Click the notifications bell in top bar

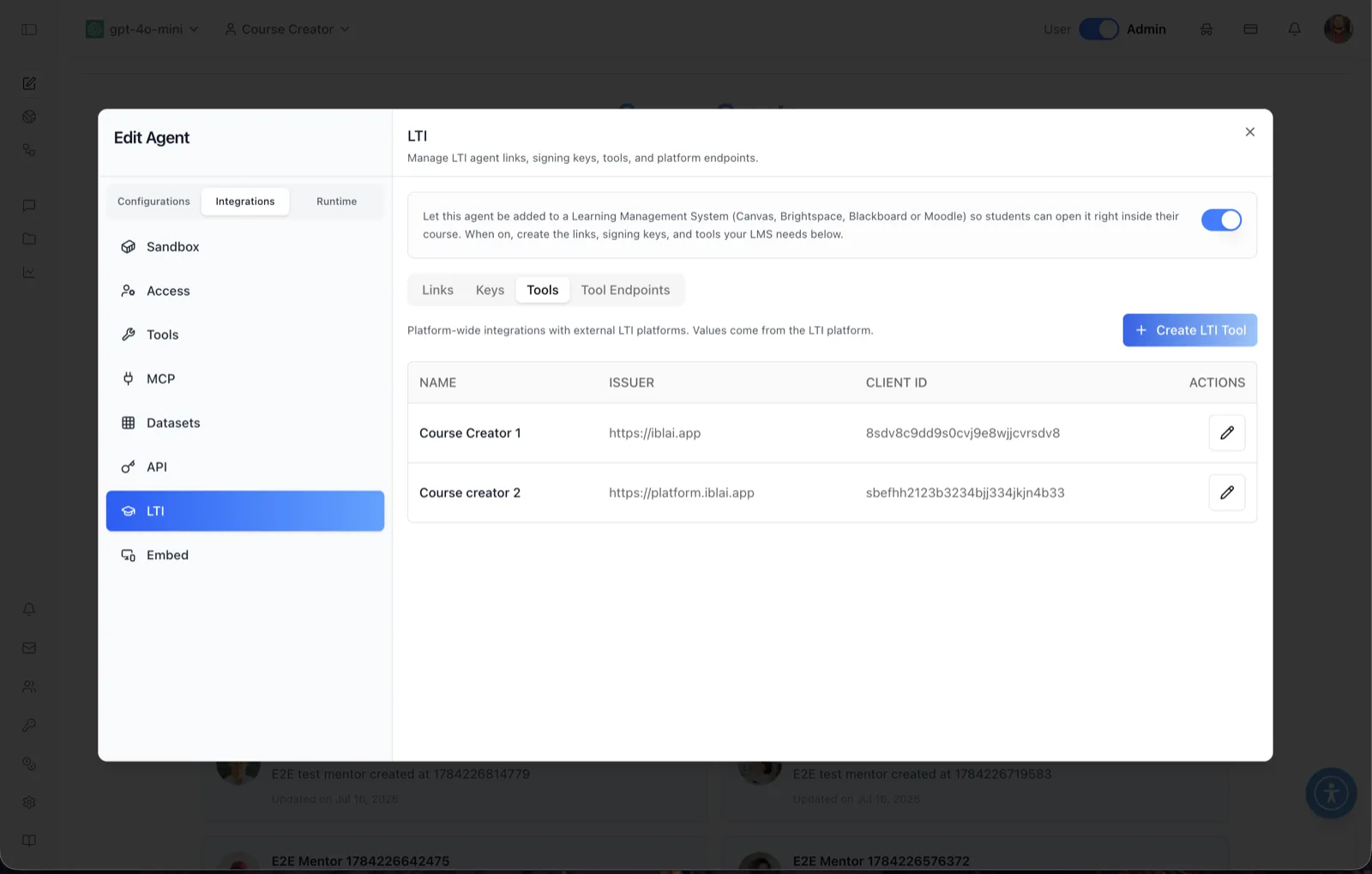click(1295, 29)
